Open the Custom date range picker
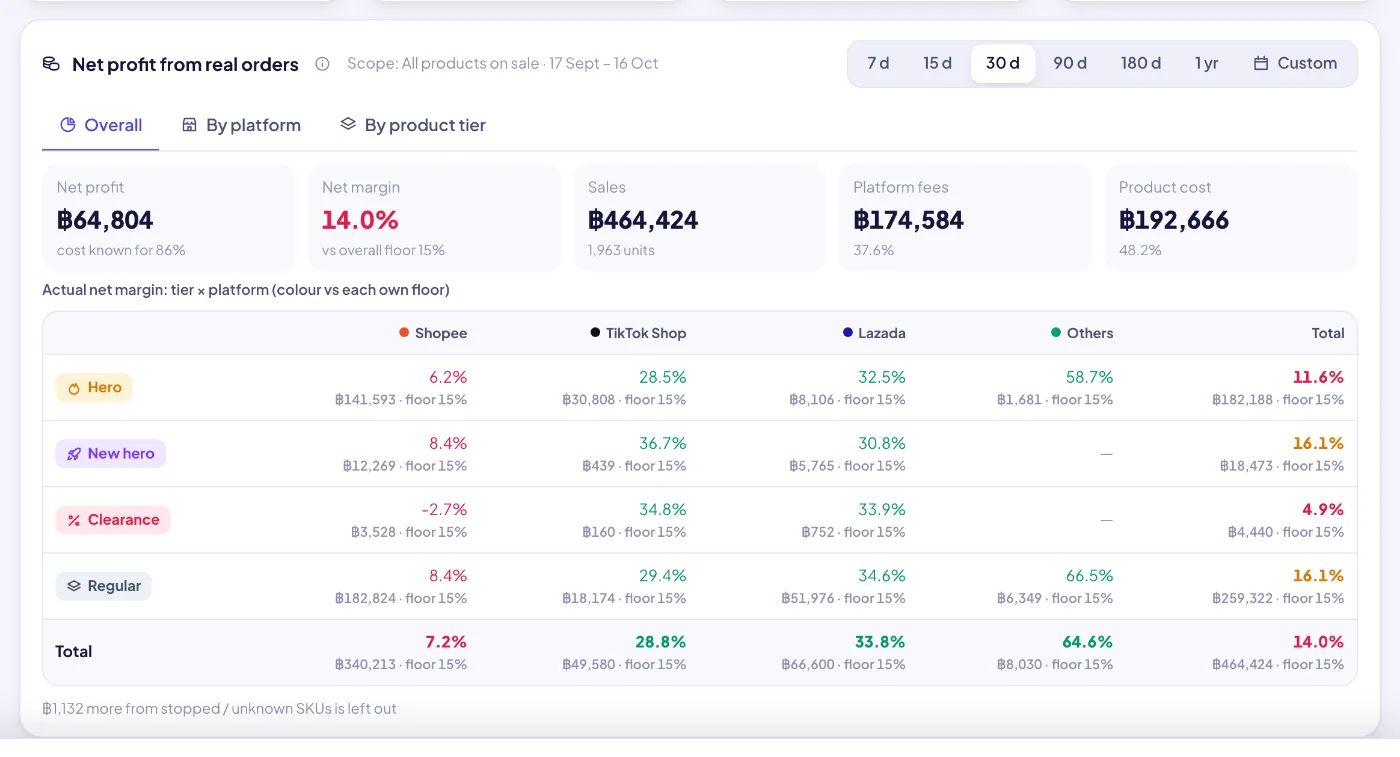1400x757 pixels. click(x=1295, y=64)
